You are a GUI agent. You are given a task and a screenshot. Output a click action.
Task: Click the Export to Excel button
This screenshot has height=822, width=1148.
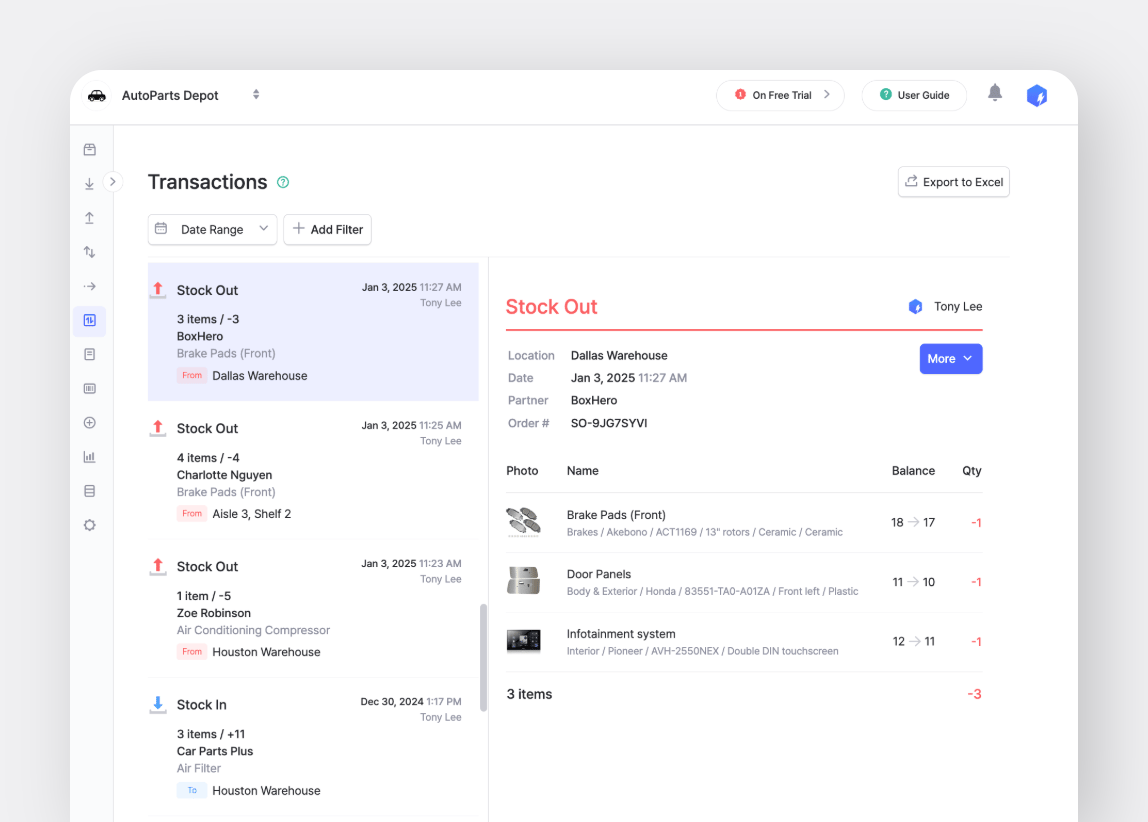[953, 181]
